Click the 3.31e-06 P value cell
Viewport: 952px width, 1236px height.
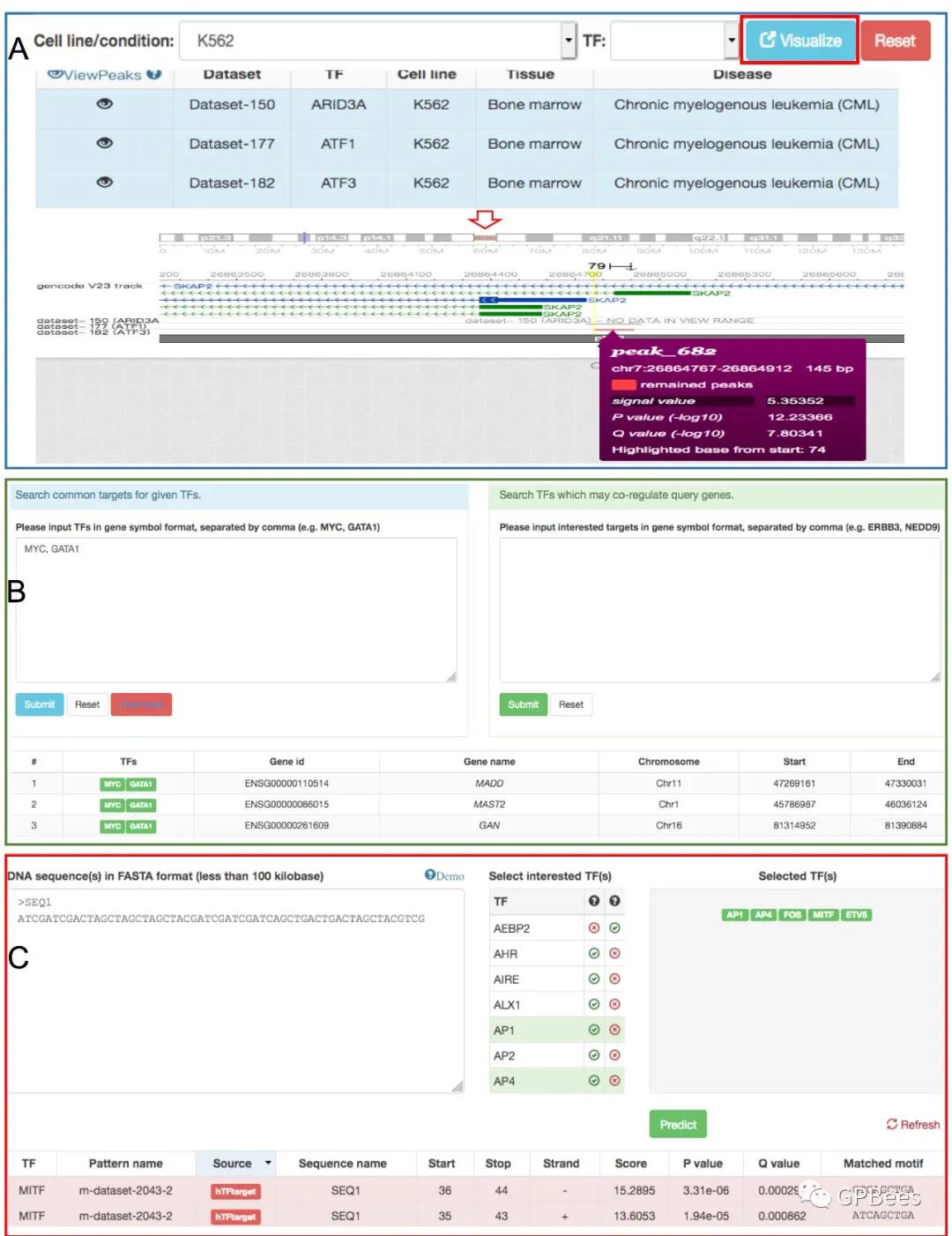click(705, 1190)
